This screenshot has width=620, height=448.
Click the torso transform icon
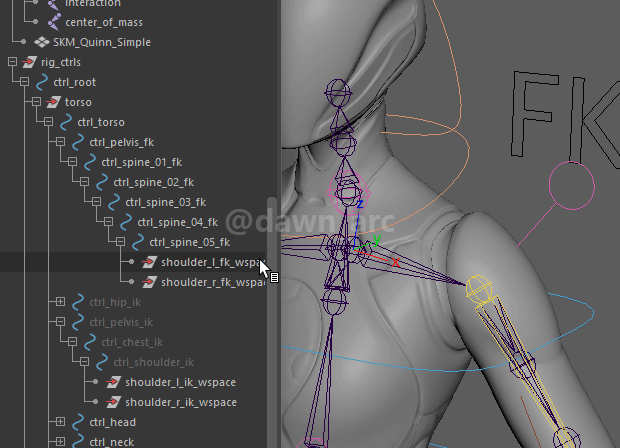tap(53, 102)
